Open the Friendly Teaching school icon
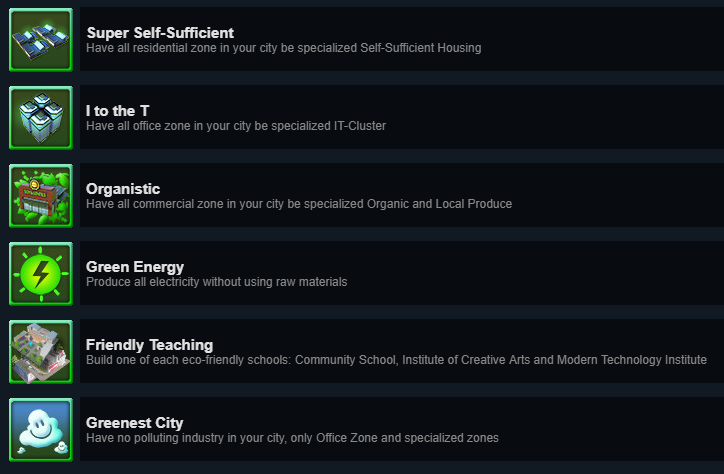Viewport: 724px width, 474px height. point(41,352)
